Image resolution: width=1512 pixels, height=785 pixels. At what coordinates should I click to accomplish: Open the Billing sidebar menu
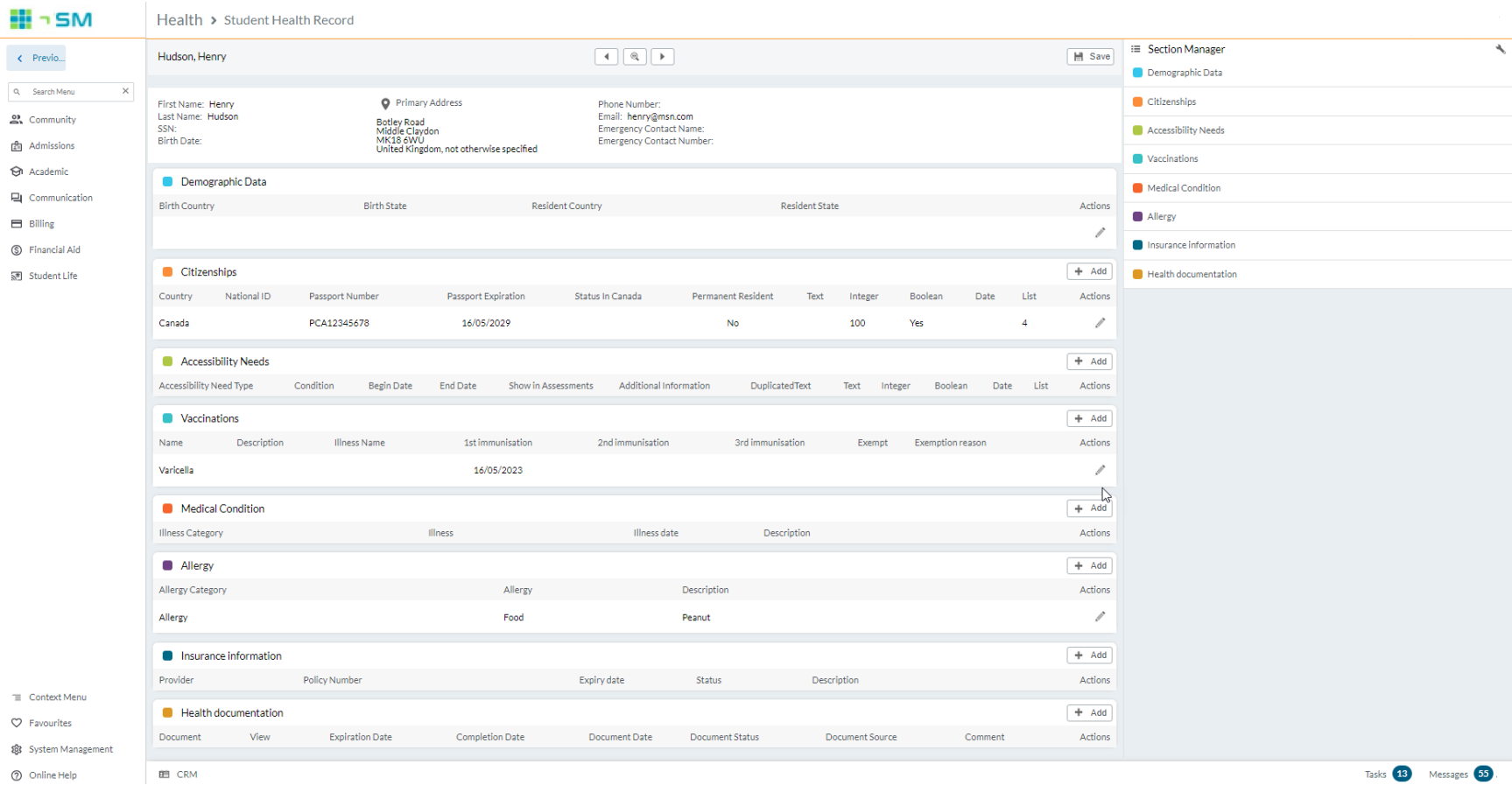32,224
